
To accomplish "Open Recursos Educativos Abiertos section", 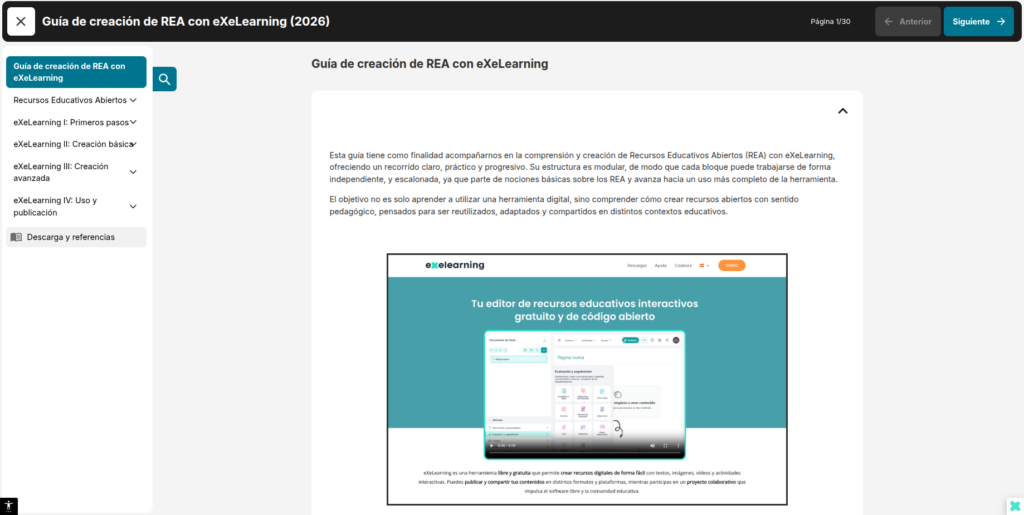I will pos(70,101).
